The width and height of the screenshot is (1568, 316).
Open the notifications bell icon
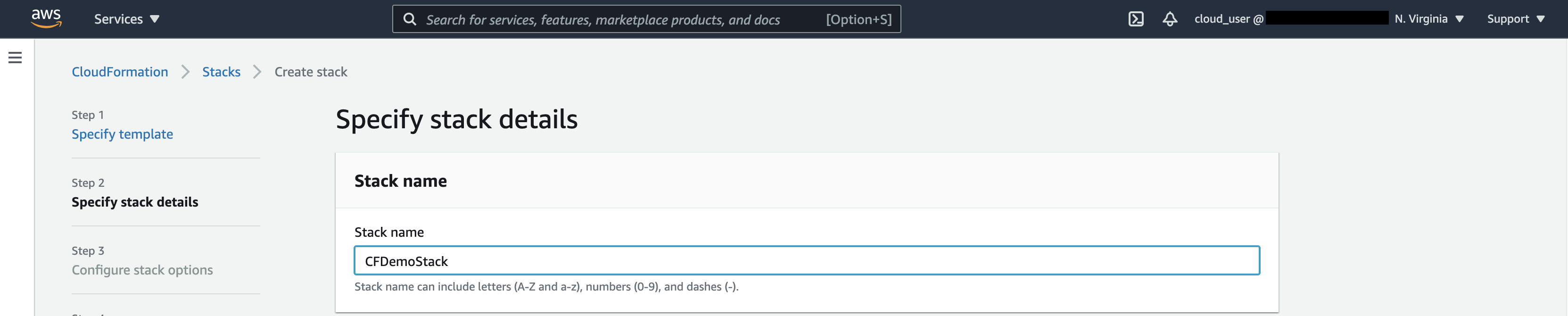[1169, 19]
